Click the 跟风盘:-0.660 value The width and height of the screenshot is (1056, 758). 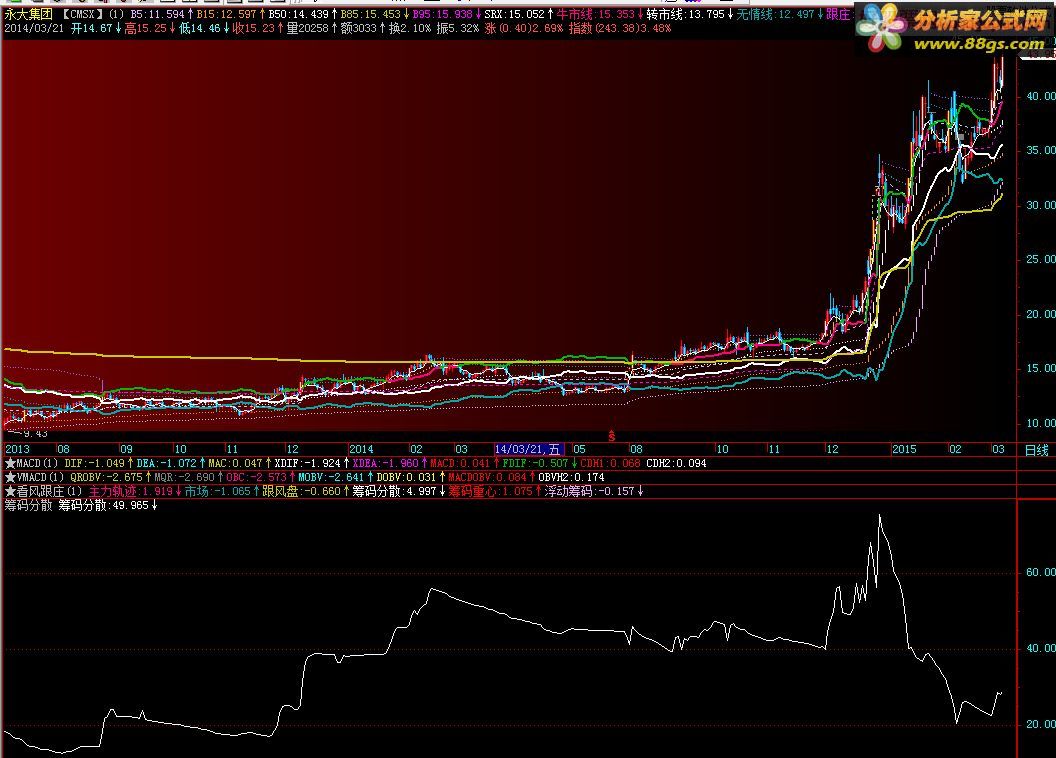point(302,491)
